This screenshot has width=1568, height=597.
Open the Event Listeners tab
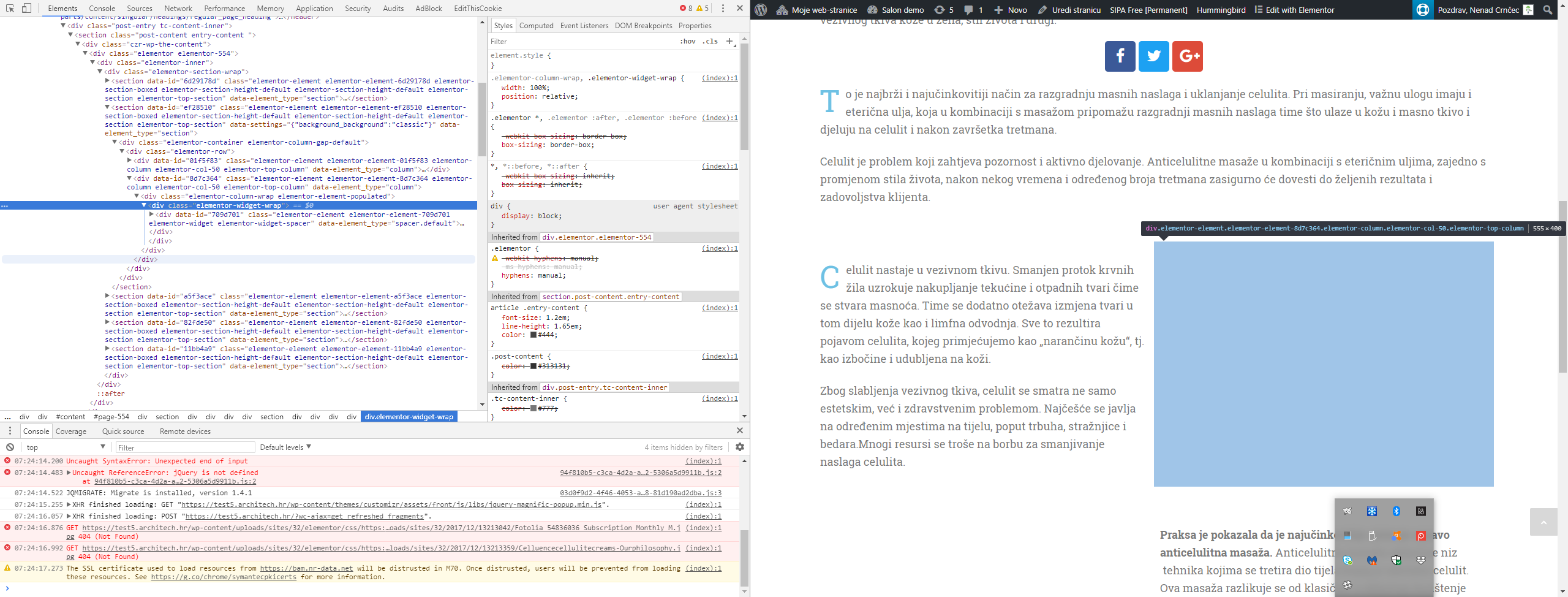point(584,25)
